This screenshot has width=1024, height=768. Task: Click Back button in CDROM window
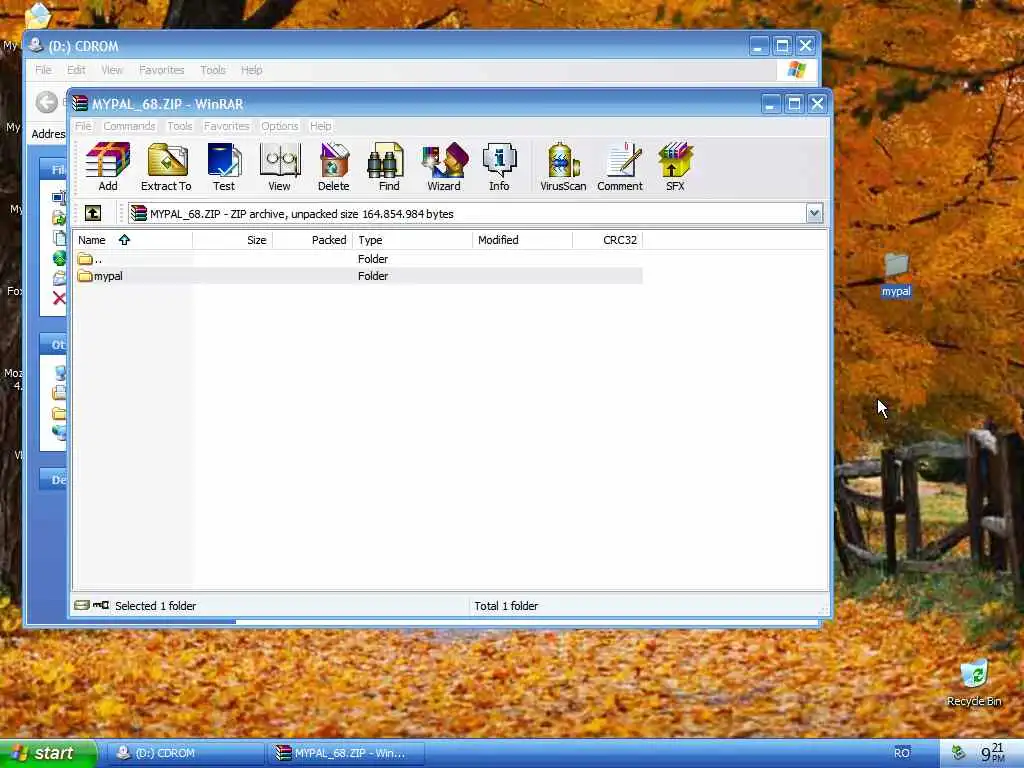point(46,102)
